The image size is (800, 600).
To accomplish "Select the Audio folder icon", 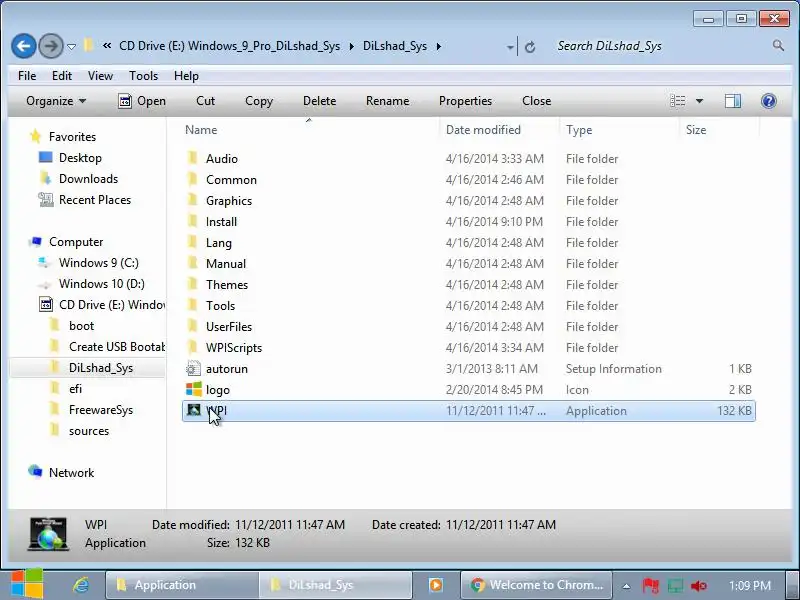I will click(193, 158).
